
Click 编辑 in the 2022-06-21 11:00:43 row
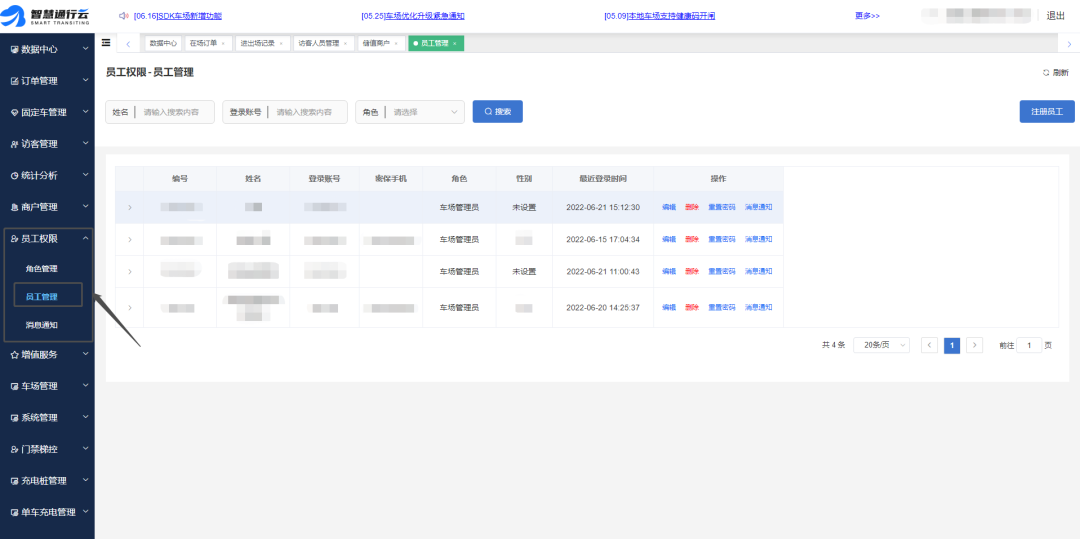tap(669, 271)
